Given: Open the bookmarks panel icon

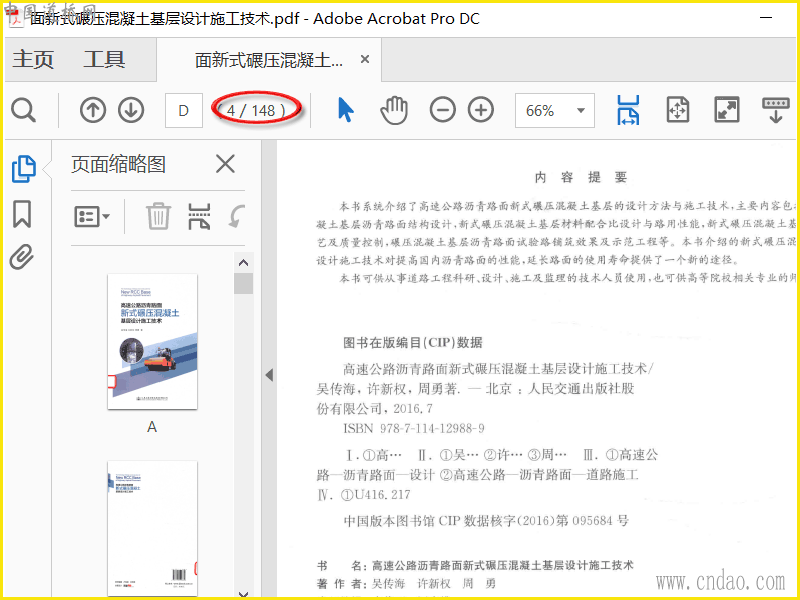Looking at the screenshot, I should (22, 214).
